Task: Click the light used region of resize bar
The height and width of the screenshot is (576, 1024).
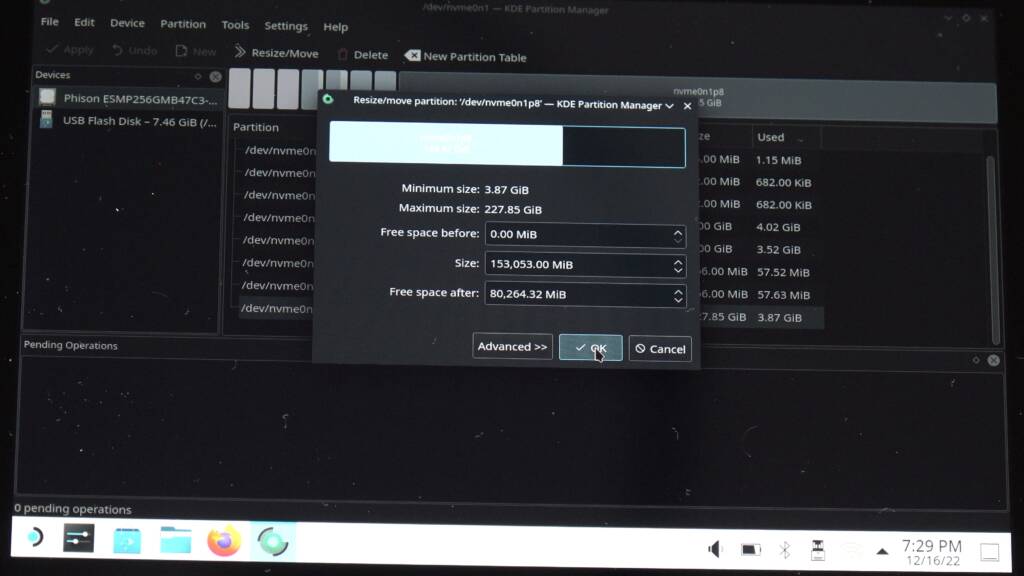Action: 446,143
